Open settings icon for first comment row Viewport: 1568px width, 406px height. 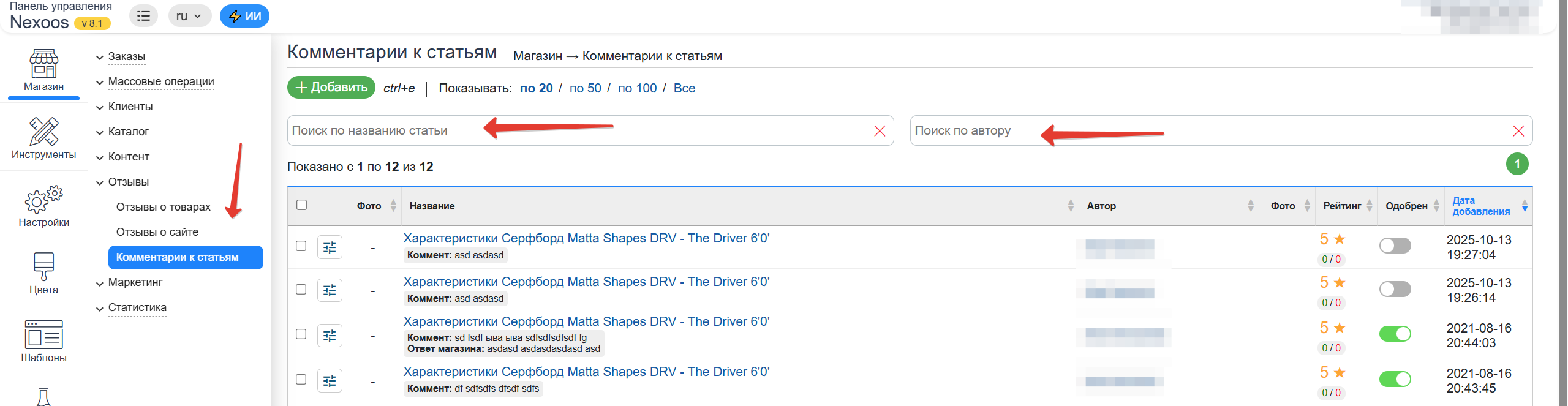330,247
